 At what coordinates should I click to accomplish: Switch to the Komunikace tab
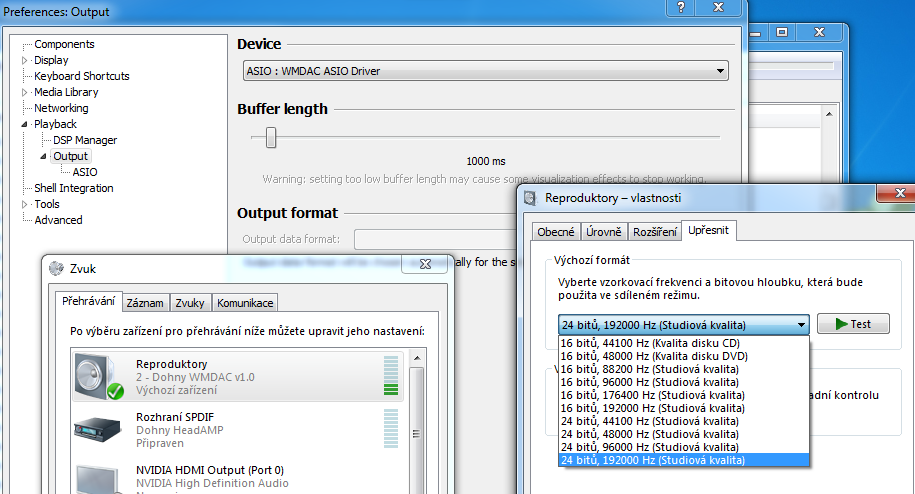click(245, 303)
